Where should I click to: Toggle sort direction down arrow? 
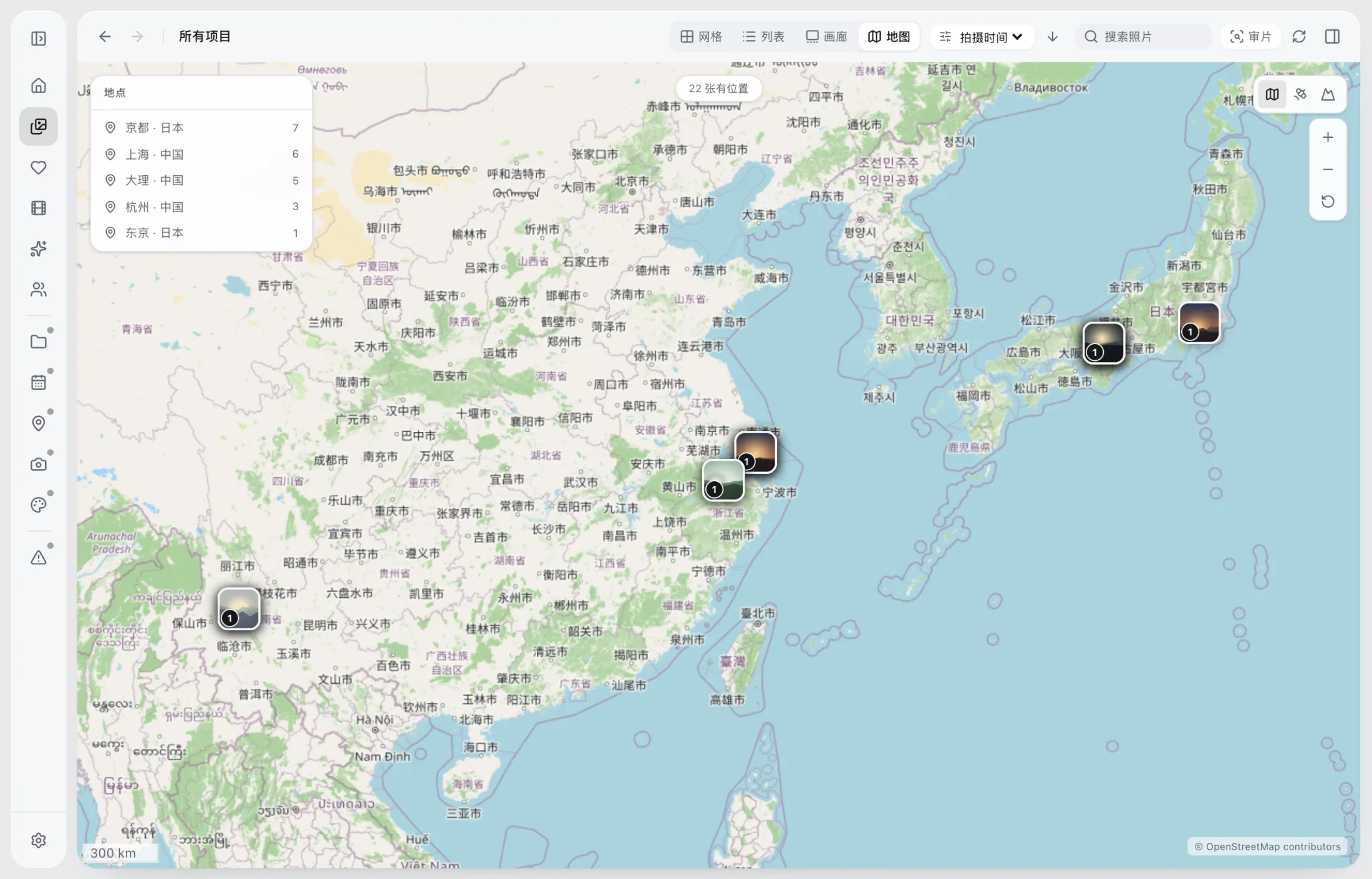coord(1053,37)
